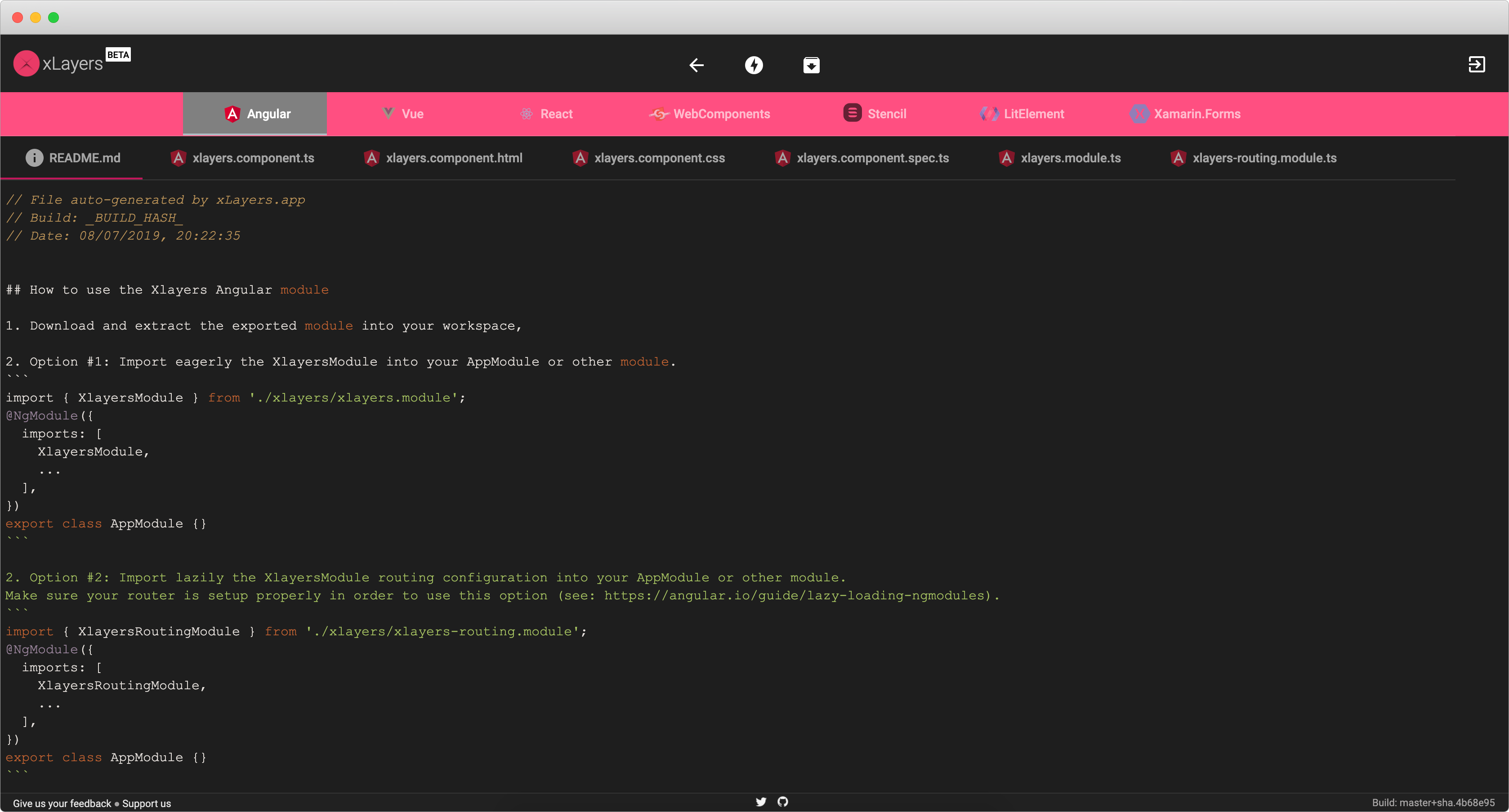Click the BETA badge next to xLayers
Image resolution: width=1509 pixels, height=812 pixels.
click(x=118, y=54)
